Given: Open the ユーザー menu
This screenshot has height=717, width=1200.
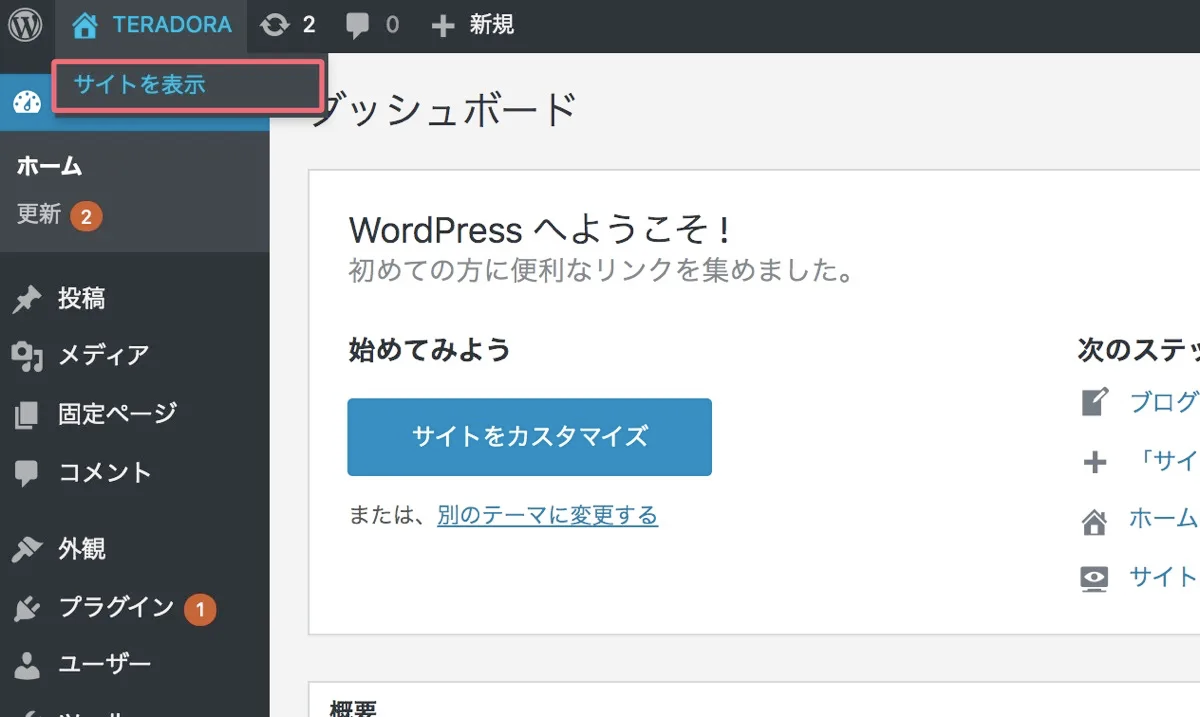Looking at the screenshot, I should tap(105, 664).
